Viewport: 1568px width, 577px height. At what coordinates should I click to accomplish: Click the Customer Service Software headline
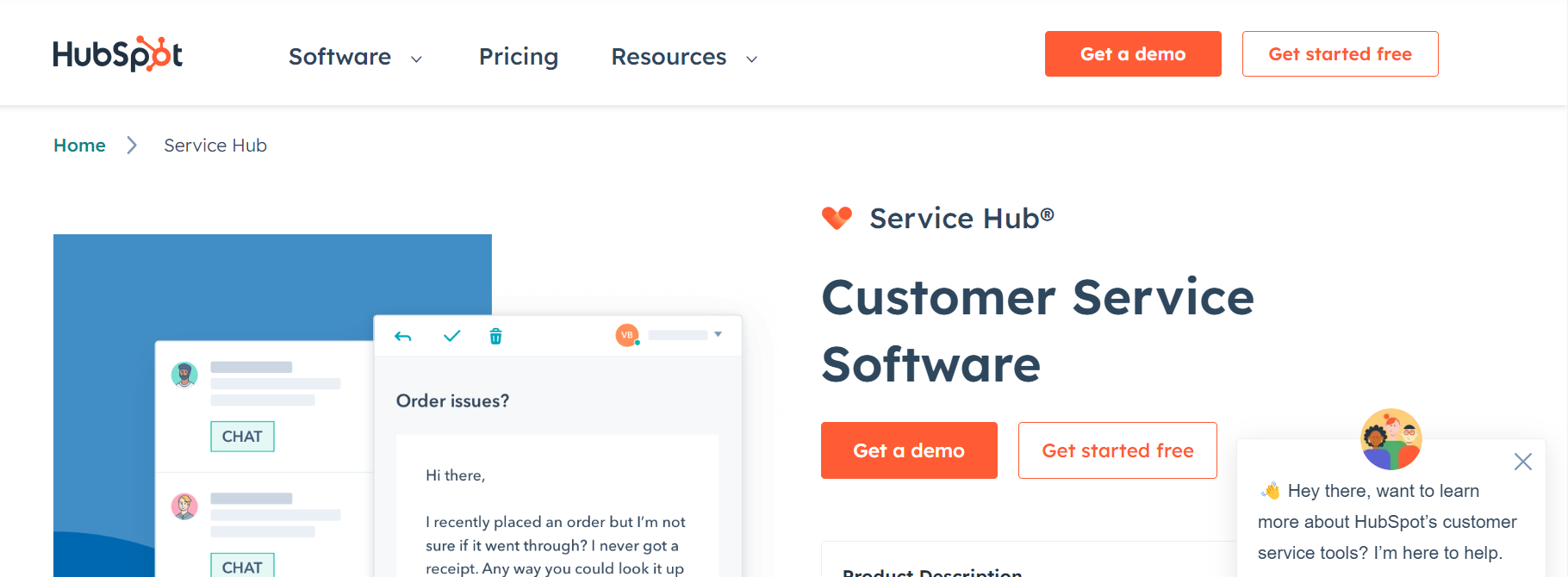click(1037, 331)
